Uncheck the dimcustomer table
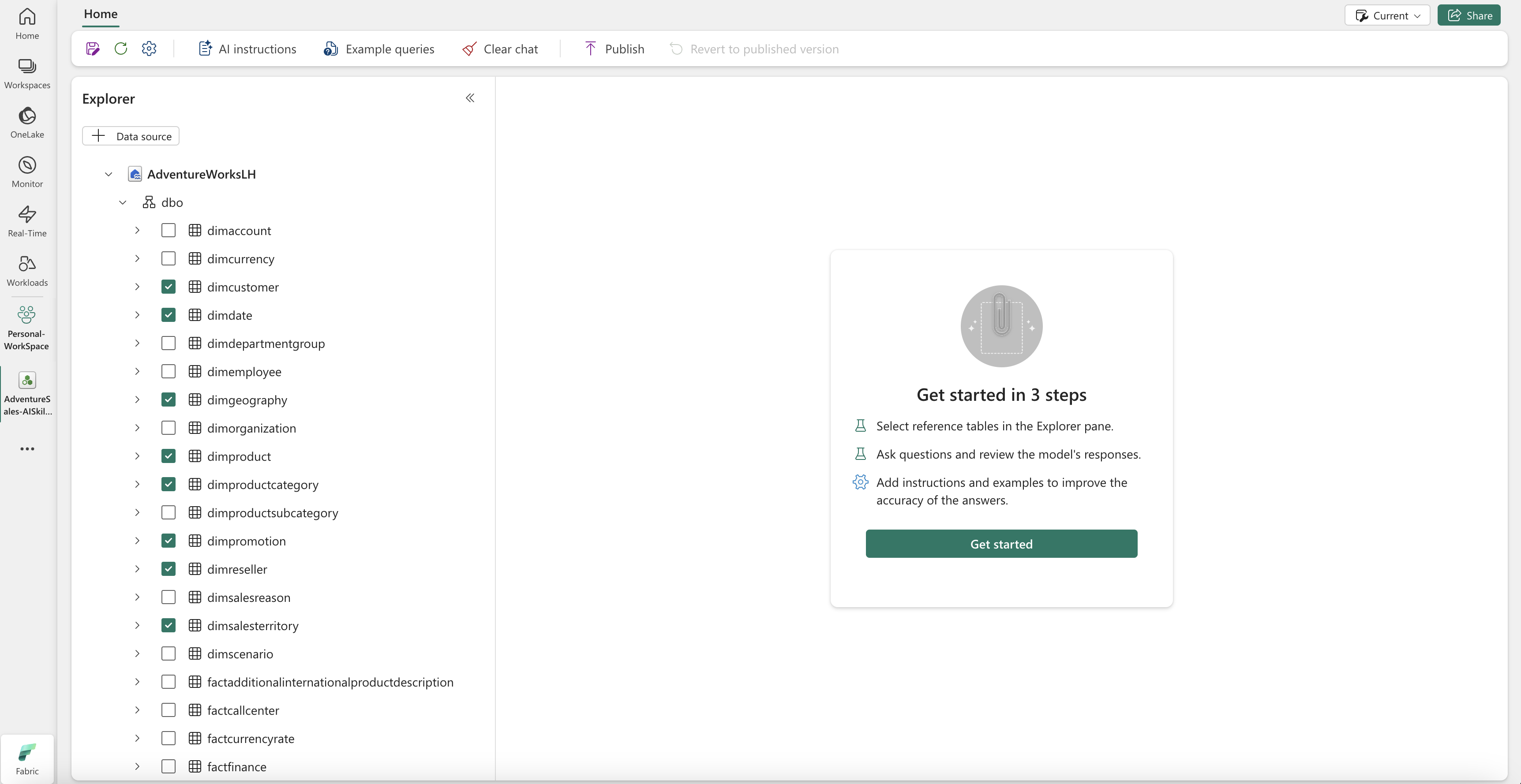The image size is (1521, 784). click(x=168, y=286)
